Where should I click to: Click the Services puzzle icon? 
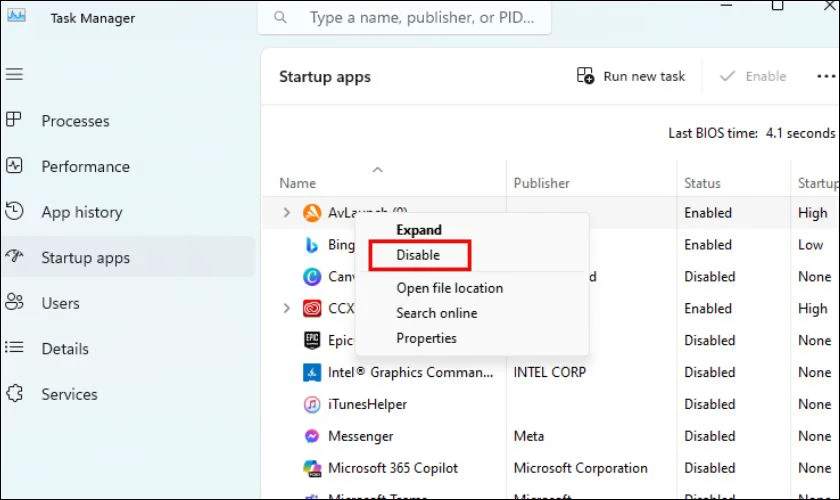14,393
